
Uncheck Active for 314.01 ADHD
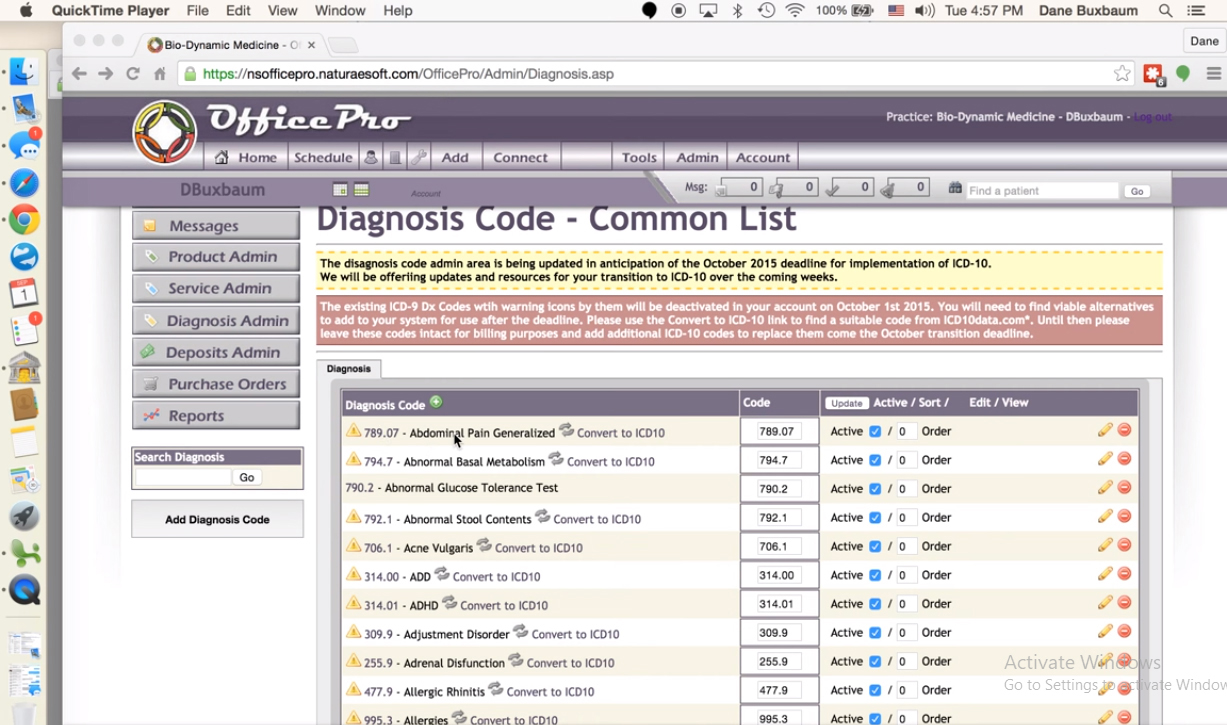pyautogui.click(x=875, y=604)
